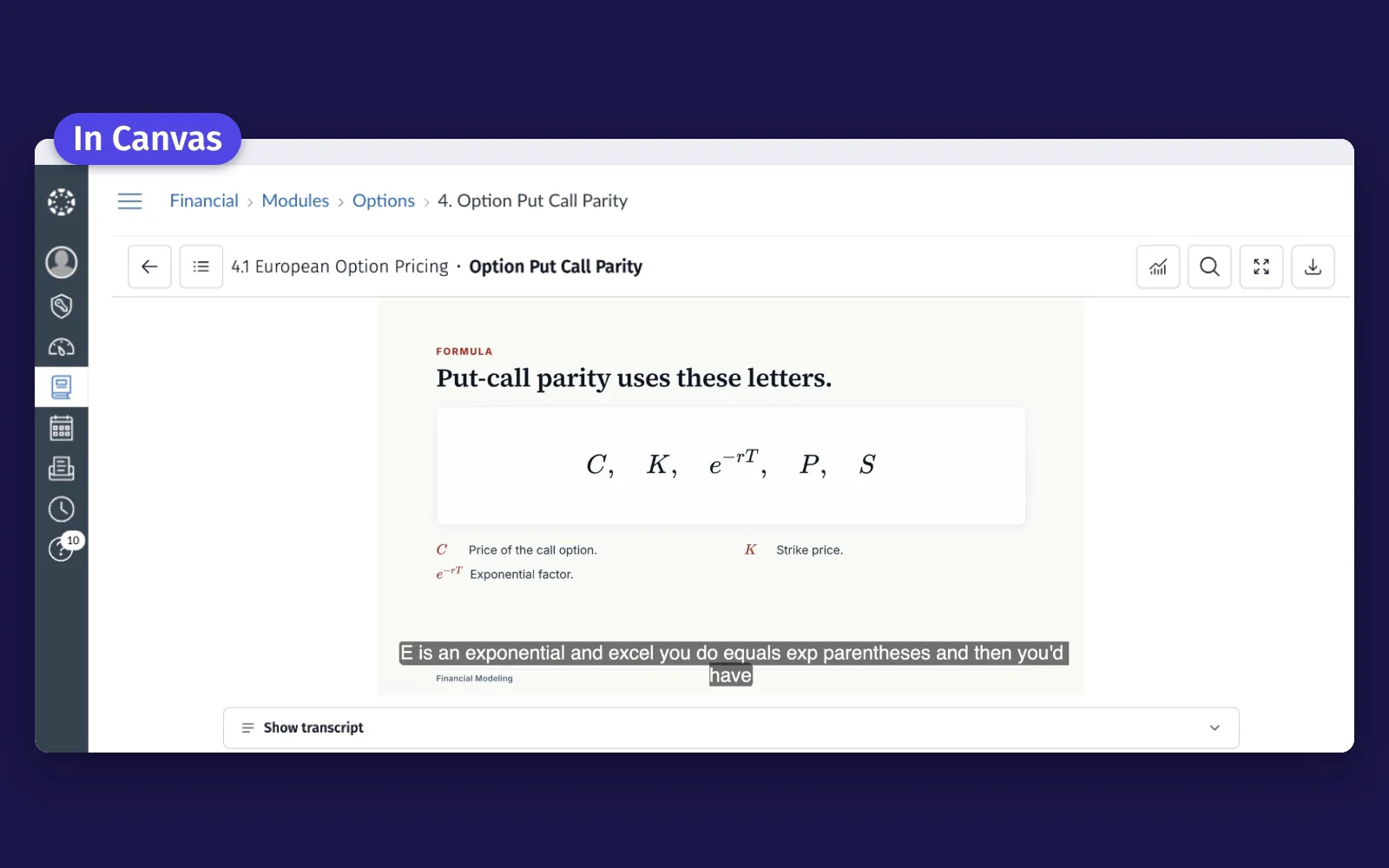Screen dimensions: 1389x868
Task: Toggle the hamburger course navigation menu
Action: pyautogui.click(x=130, y=201)
